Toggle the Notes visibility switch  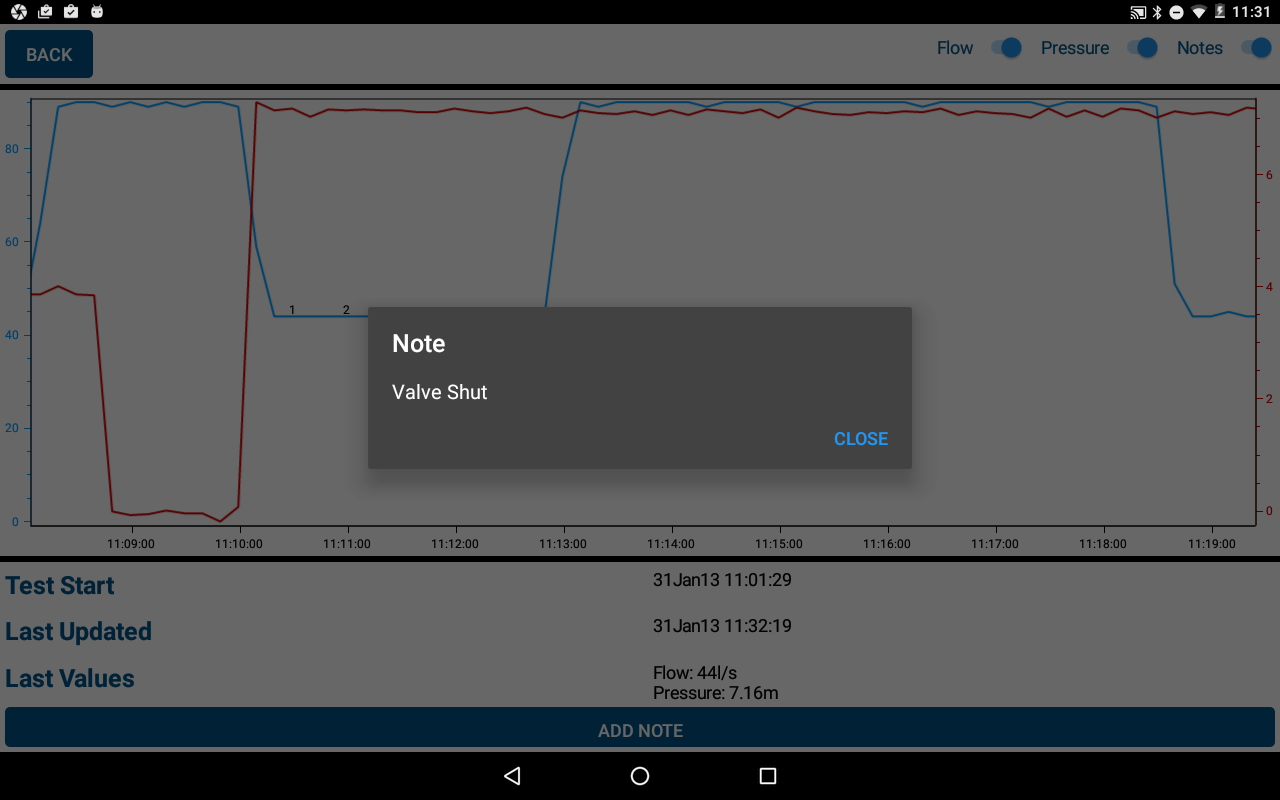point(1256,48)
